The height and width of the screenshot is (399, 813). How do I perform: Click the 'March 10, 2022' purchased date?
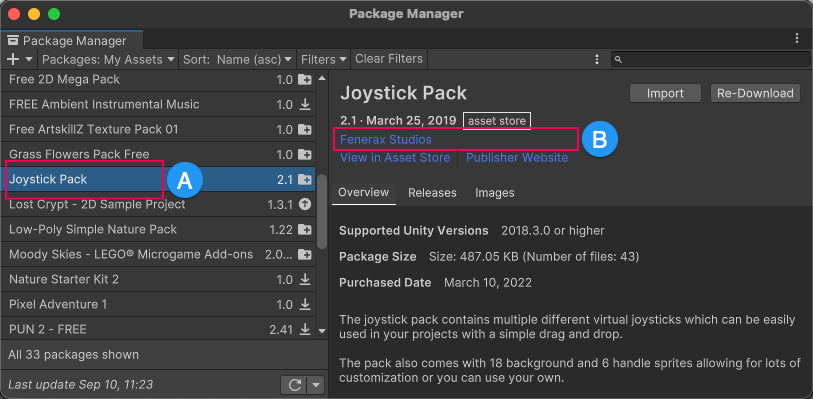(488, 283)
